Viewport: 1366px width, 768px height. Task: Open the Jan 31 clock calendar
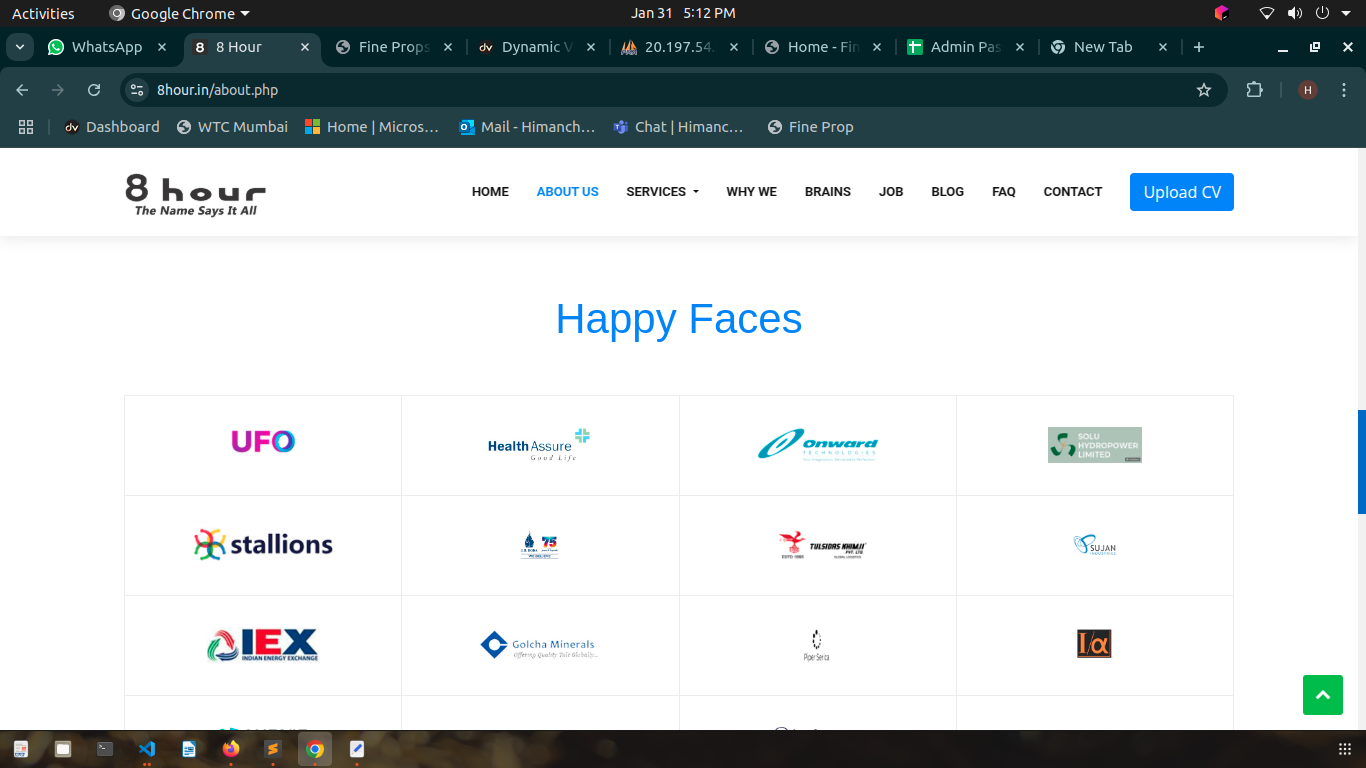[x=683, y=14]
